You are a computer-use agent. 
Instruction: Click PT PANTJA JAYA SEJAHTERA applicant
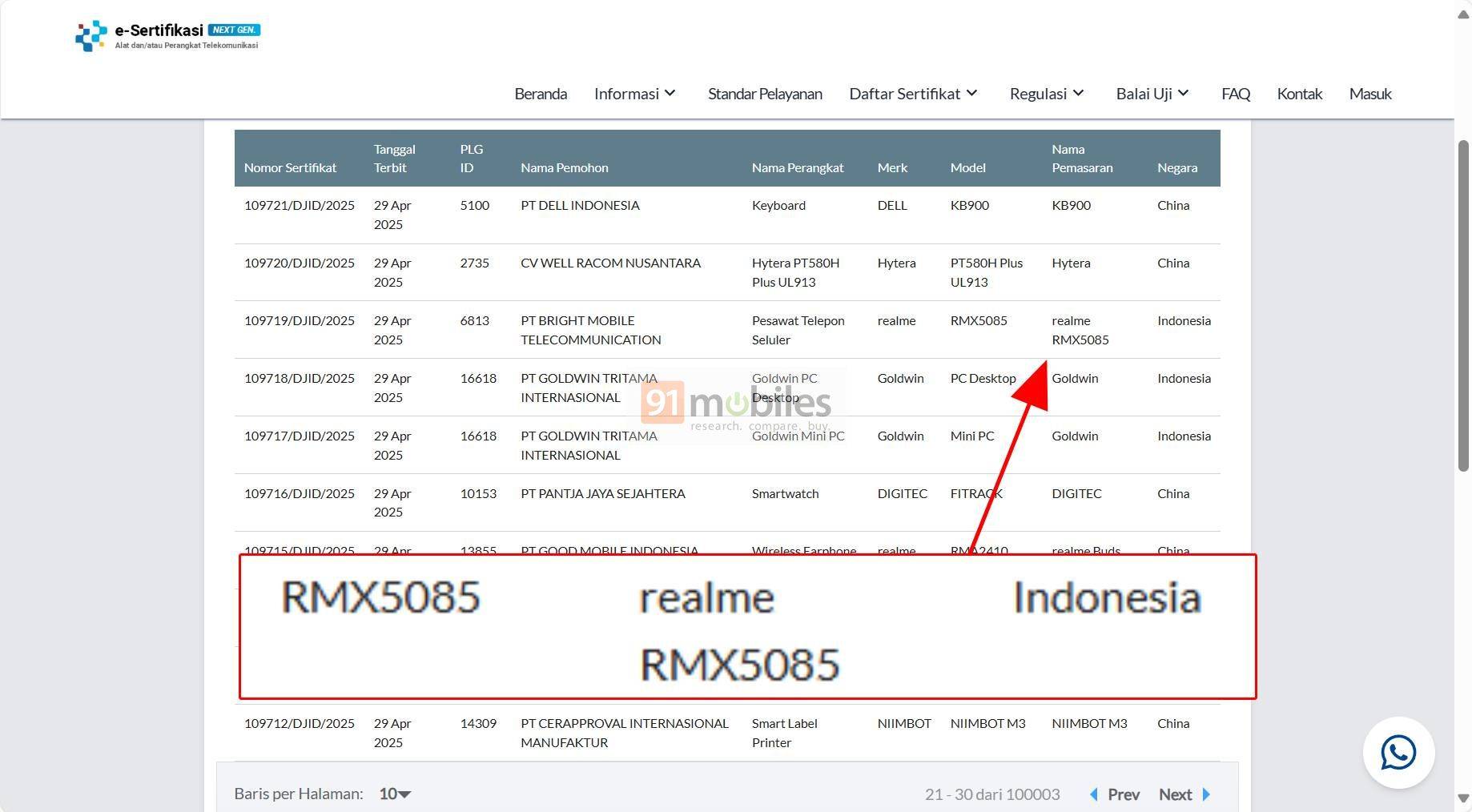(x=603, y=493)
